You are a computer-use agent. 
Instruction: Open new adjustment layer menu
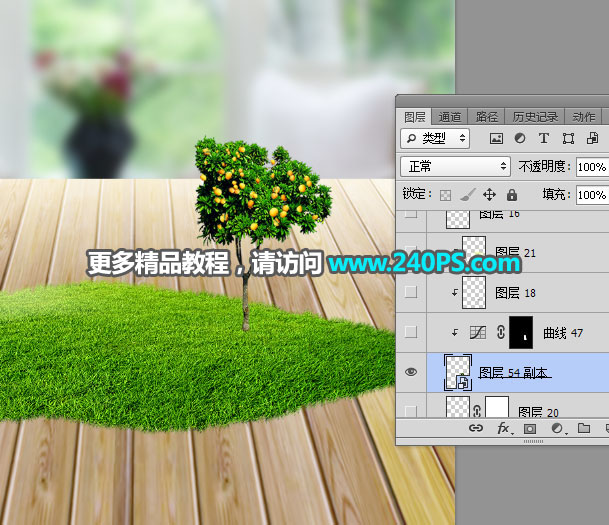point(557,428)
